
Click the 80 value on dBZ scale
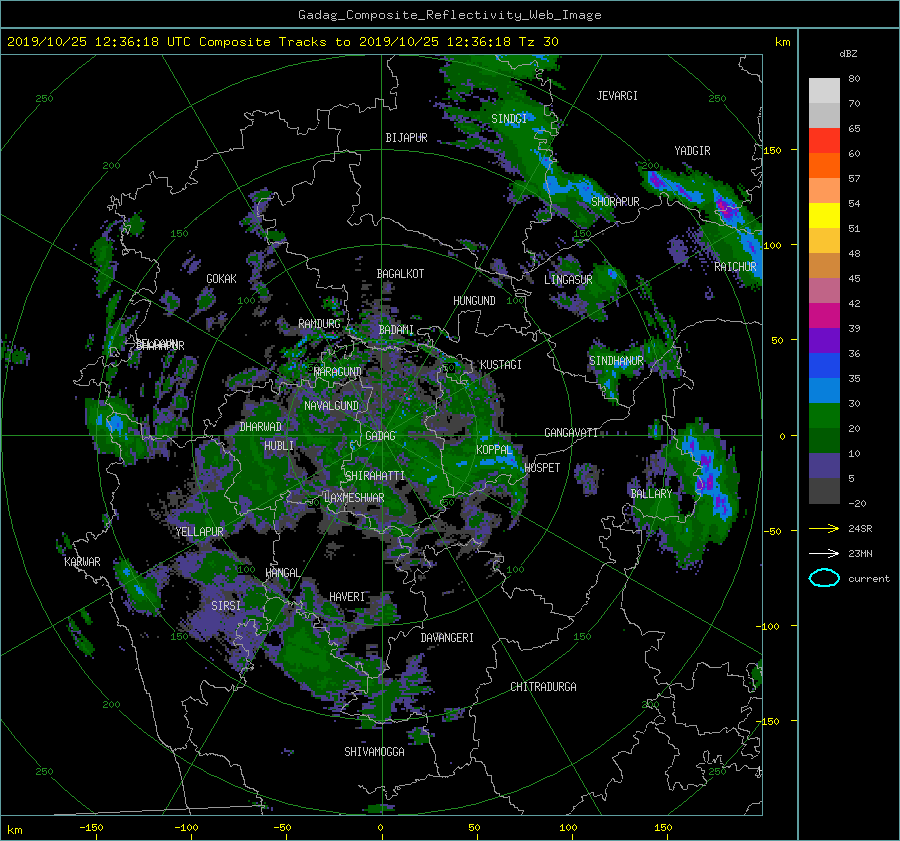click(854, 79)
